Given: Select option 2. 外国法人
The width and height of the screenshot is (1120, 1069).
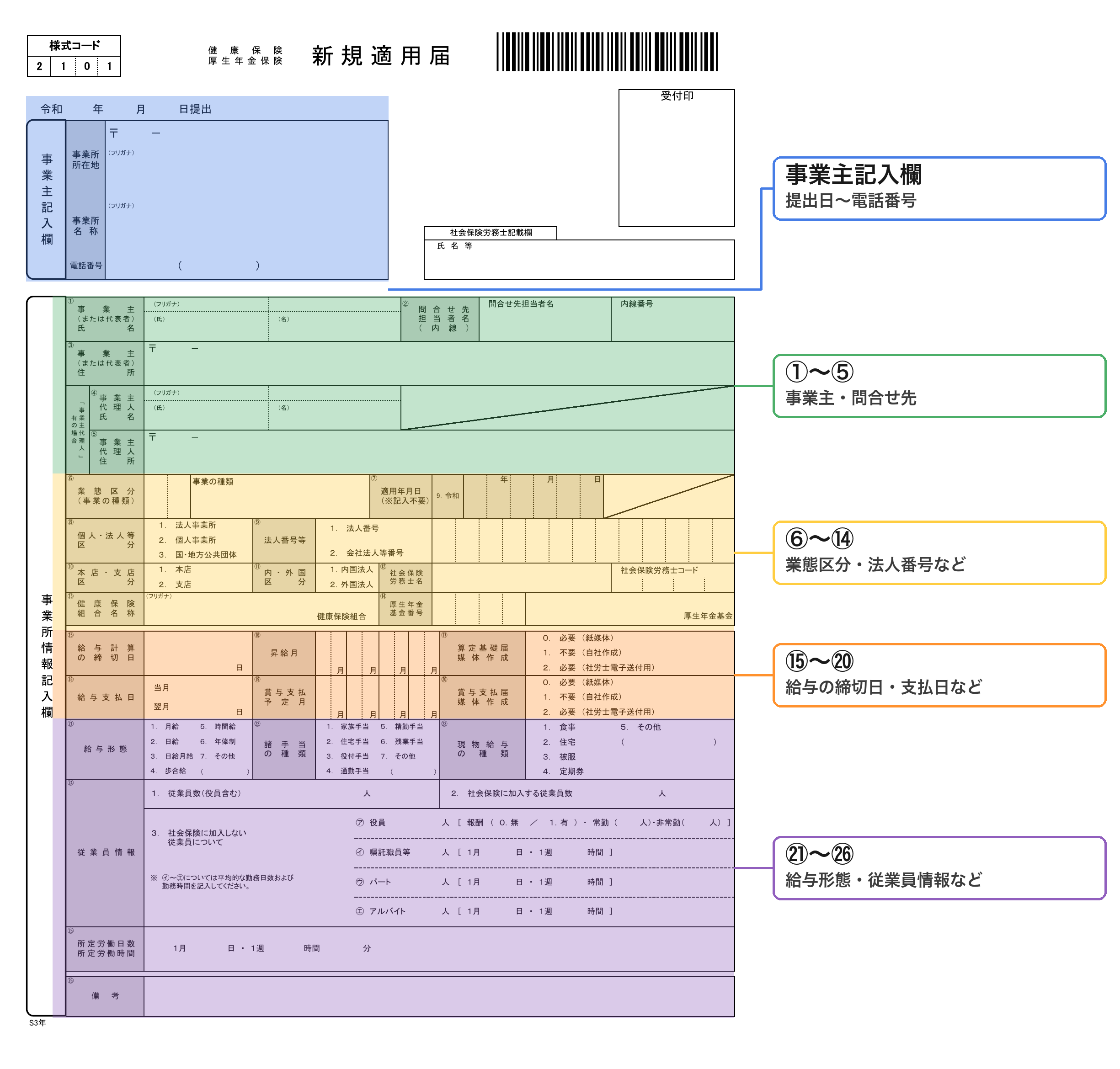Looking at the screenshot, I should point(351,584).
